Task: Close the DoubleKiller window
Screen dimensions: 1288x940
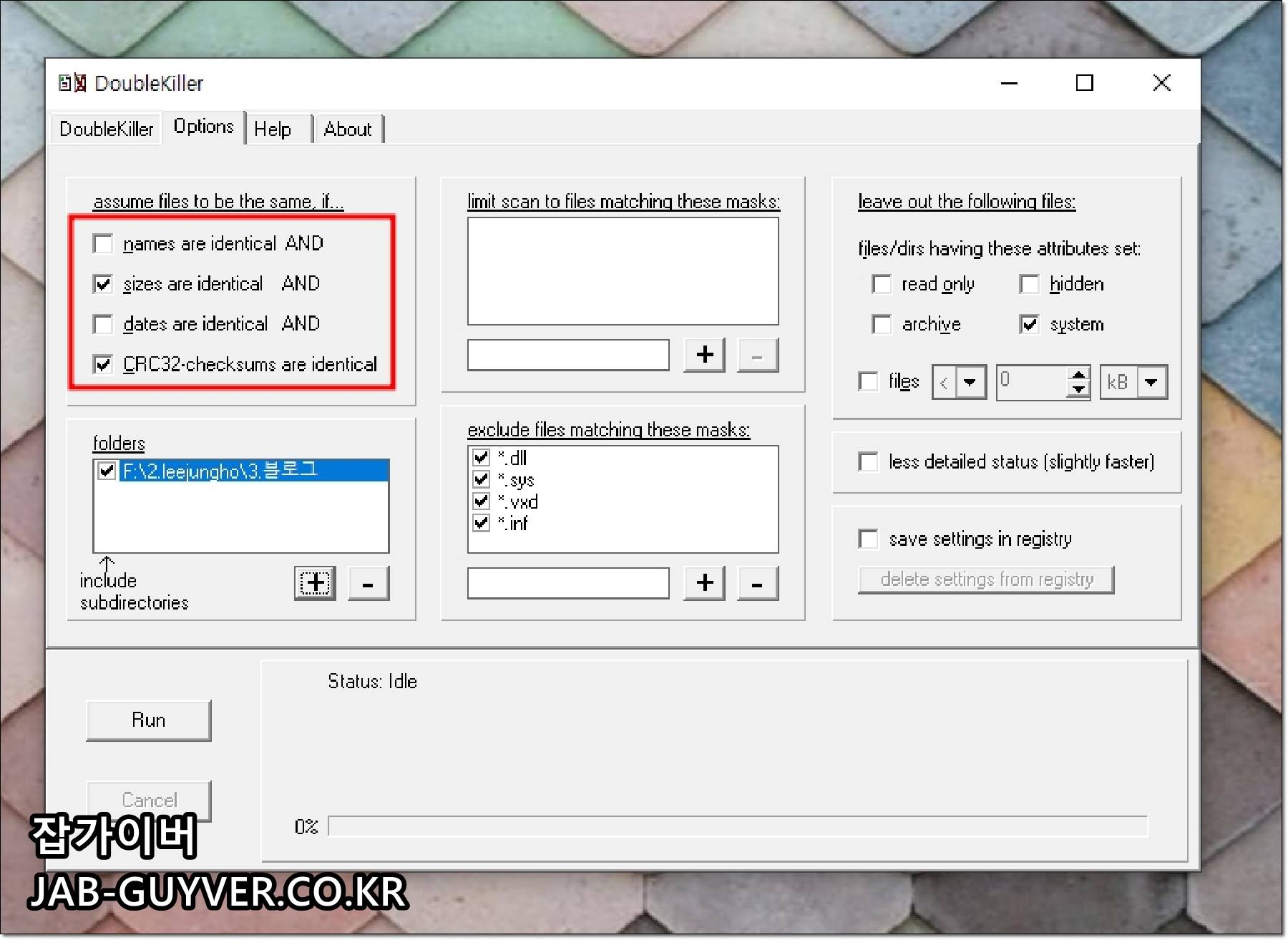Action: coord(1162,83)
